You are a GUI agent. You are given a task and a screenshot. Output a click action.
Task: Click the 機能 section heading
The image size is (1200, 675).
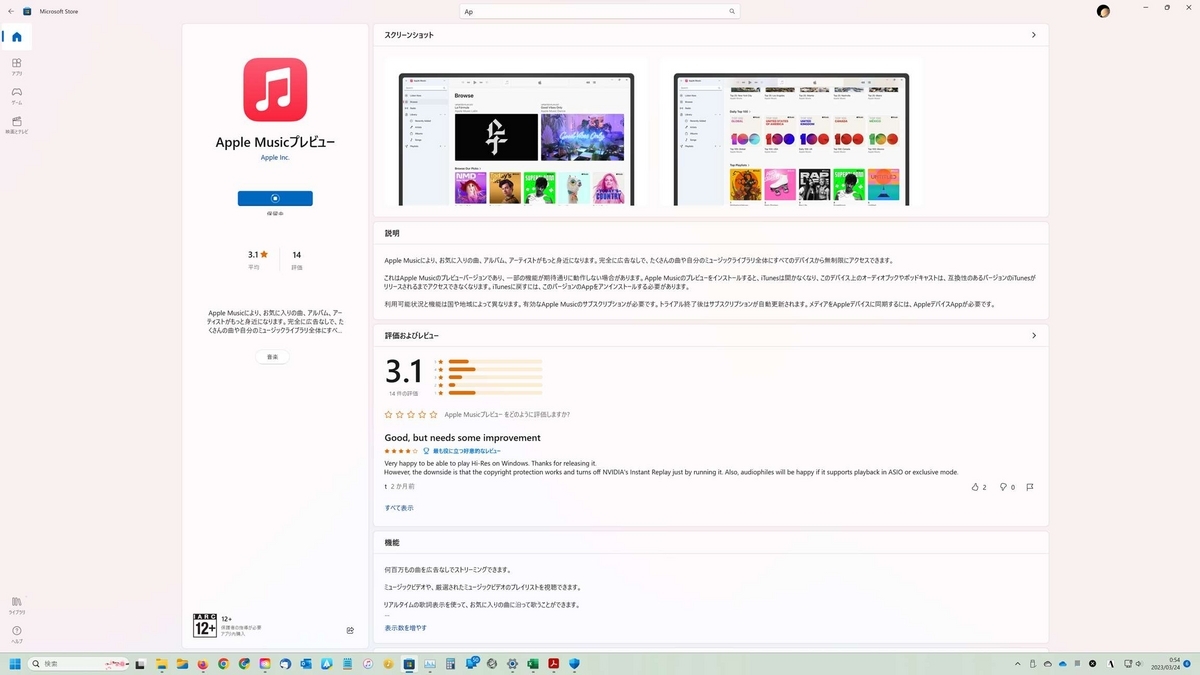point(392,542)
